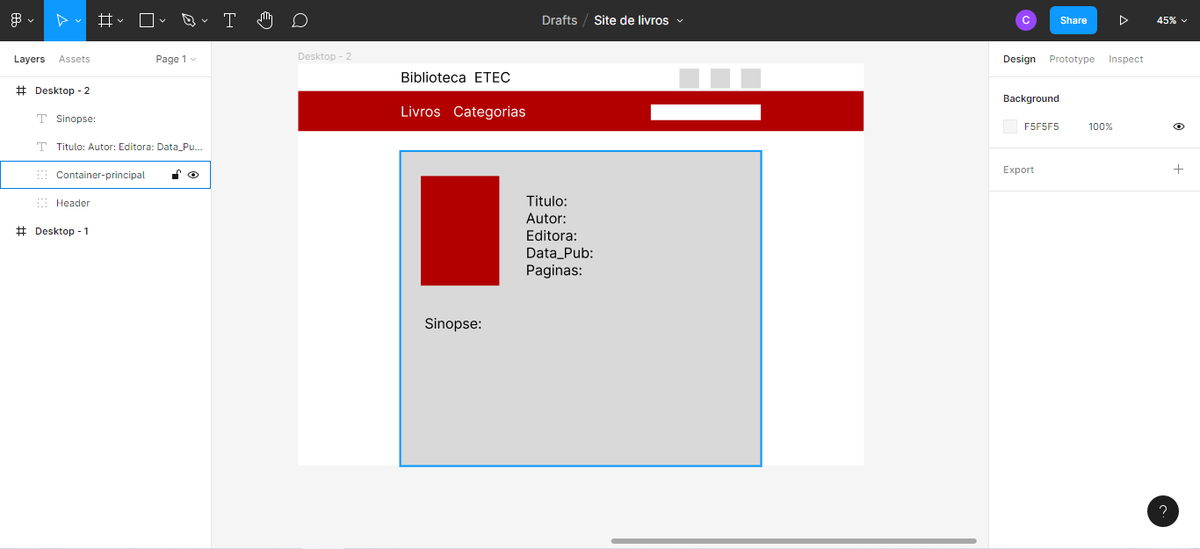Select the Pen tool
This screenshot has width=1200, height=549.
point(189,20)
